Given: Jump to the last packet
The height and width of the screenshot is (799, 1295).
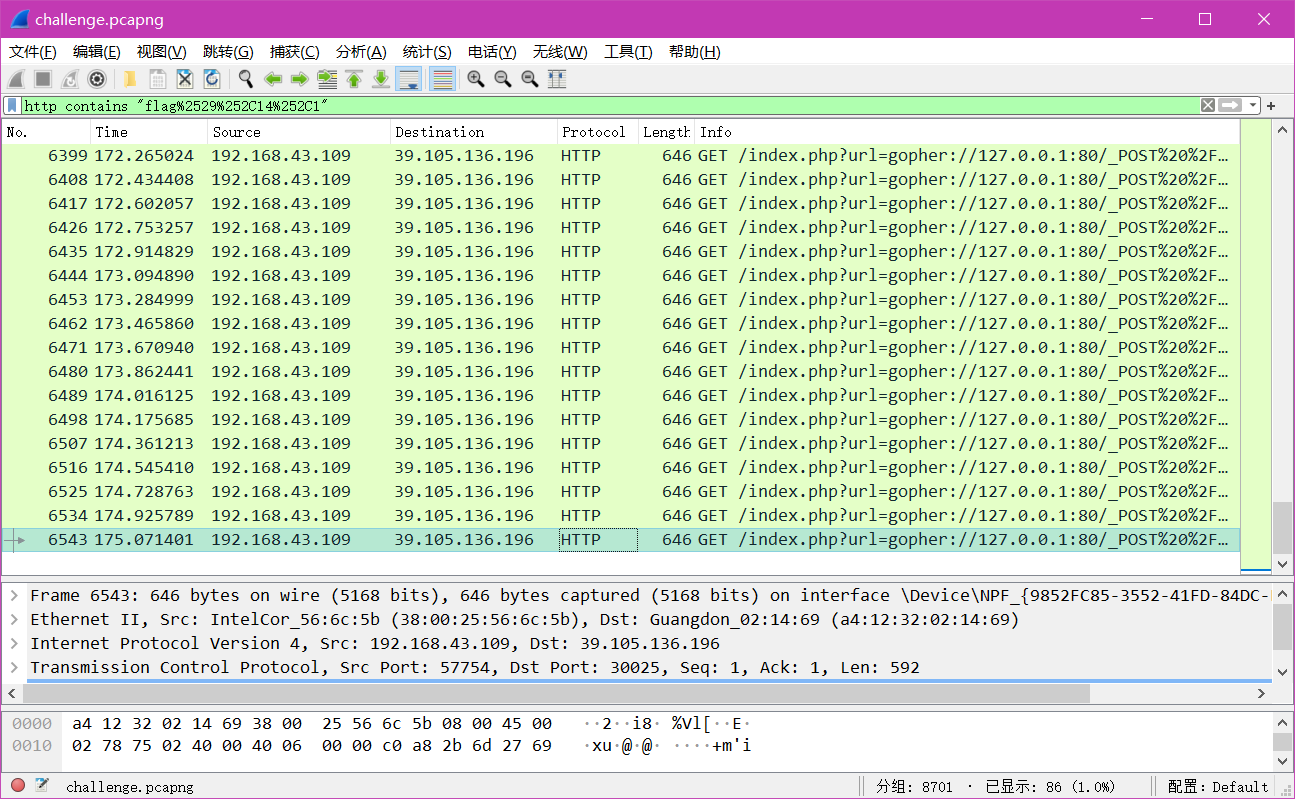Looking at the screenshot, I should coord(380,79).
